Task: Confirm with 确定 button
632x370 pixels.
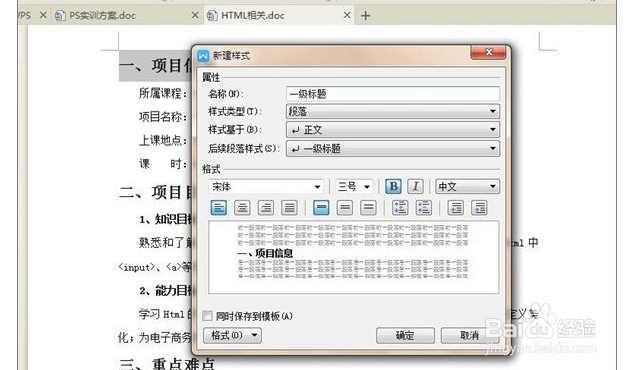Action: coord(405,335)
